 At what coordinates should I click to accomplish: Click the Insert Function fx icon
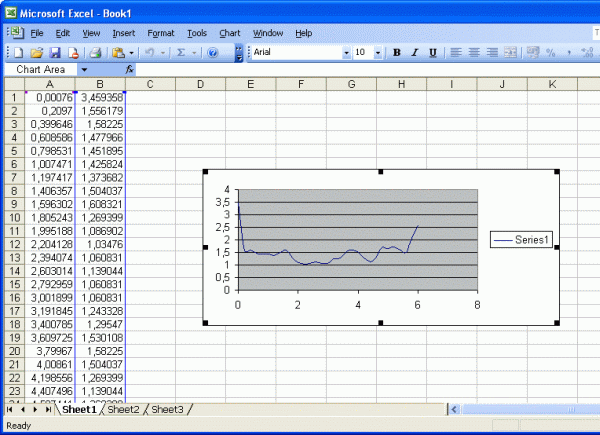(x=130, y=70)
